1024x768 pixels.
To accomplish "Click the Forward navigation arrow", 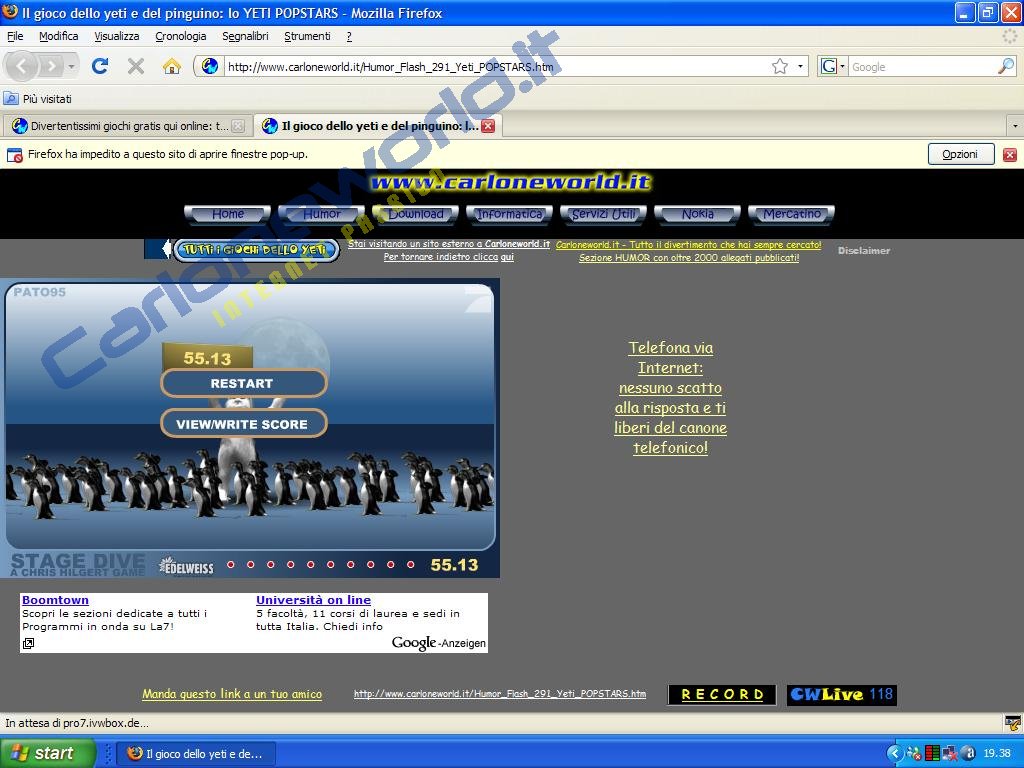I will pyautogui.click(x=51, y=66).
